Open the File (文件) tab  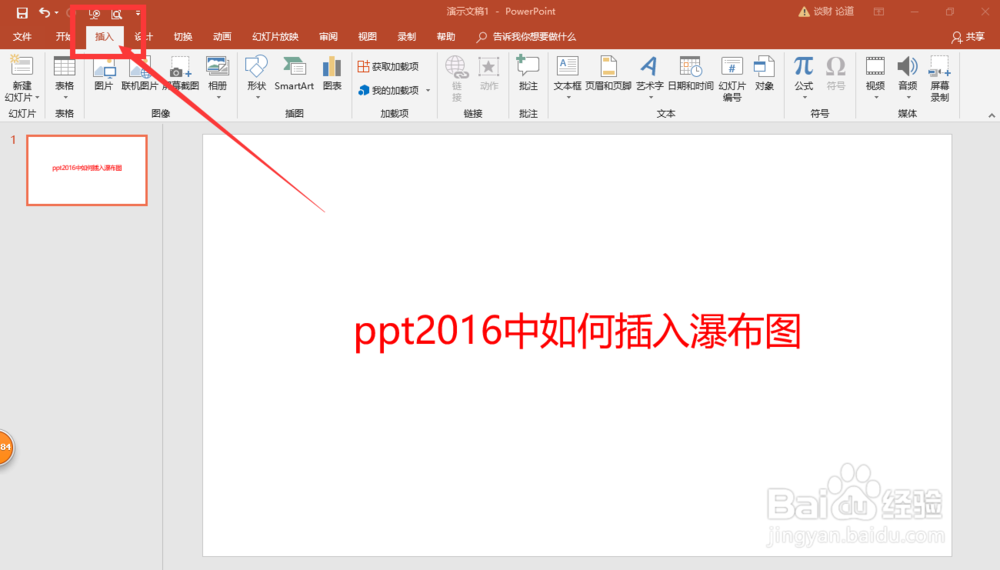[22, 37]
